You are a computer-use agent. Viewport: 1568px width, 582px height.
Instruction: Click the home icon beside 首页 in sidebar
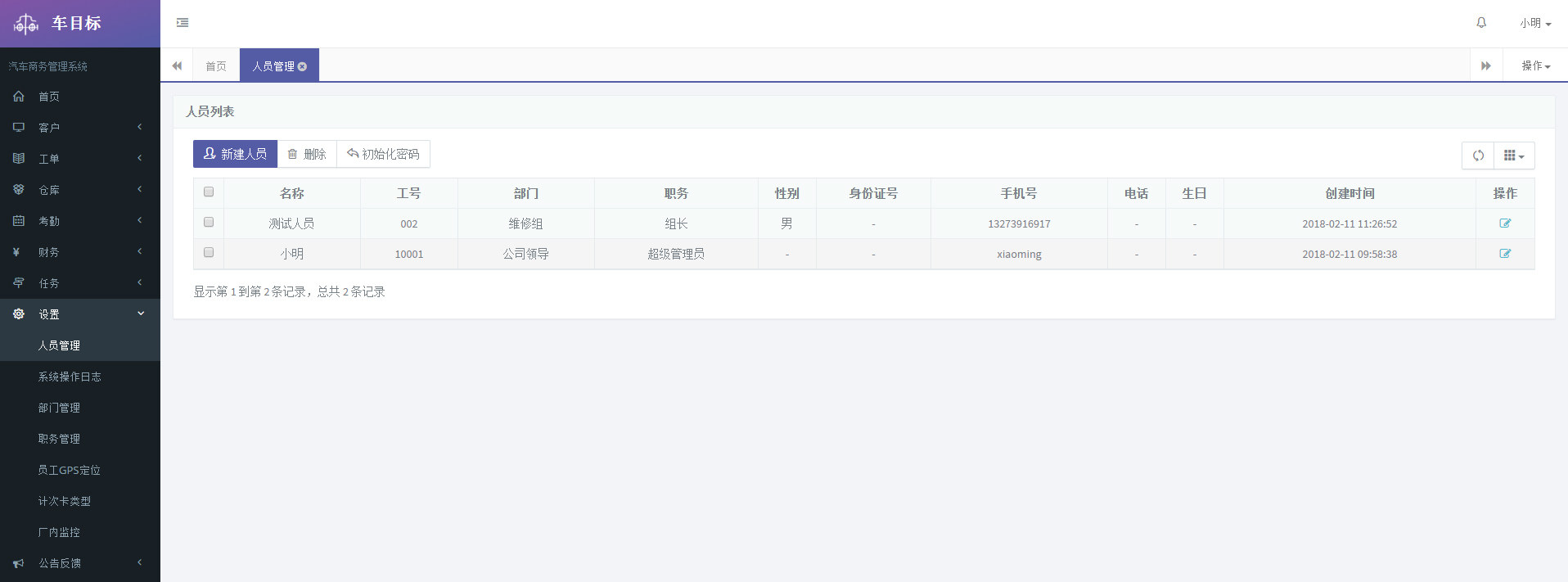pyautogui.click(x=19, y=97)
